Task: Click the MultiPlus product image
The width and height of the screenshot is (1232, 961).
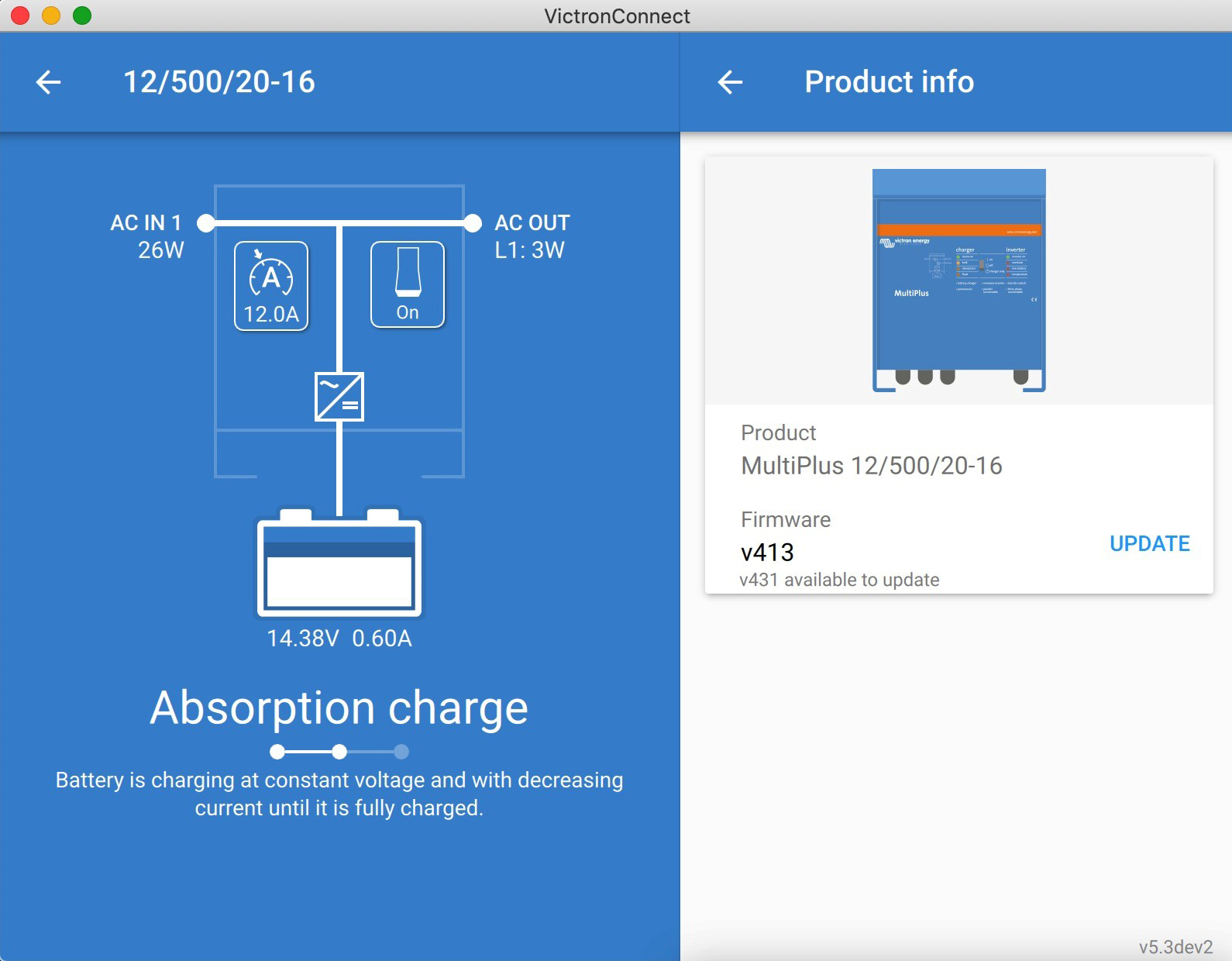Action: click(x=958, y=281)
